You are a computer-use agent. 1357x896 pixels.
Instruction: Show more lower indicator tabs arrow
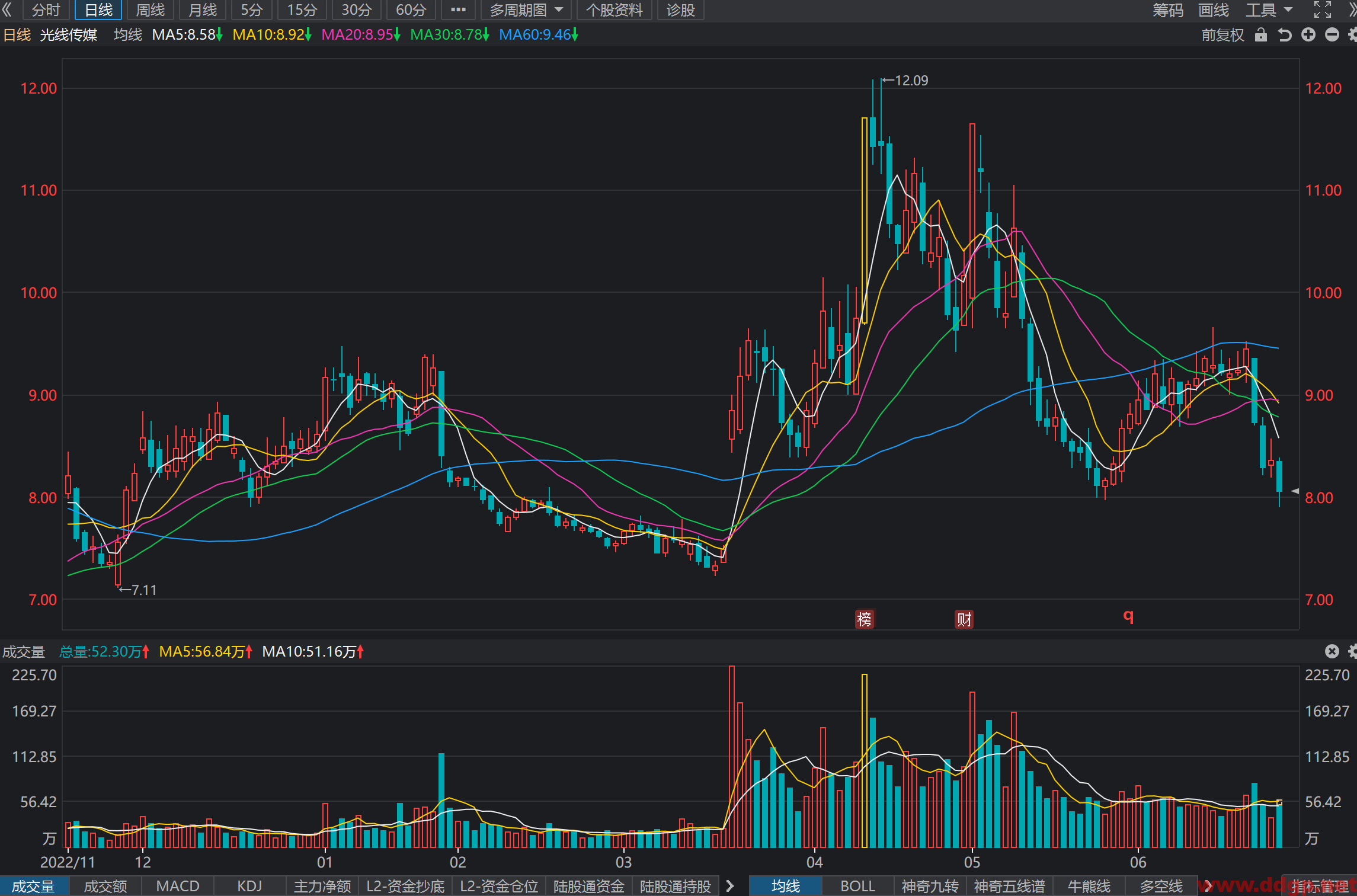tap(730, 886)
